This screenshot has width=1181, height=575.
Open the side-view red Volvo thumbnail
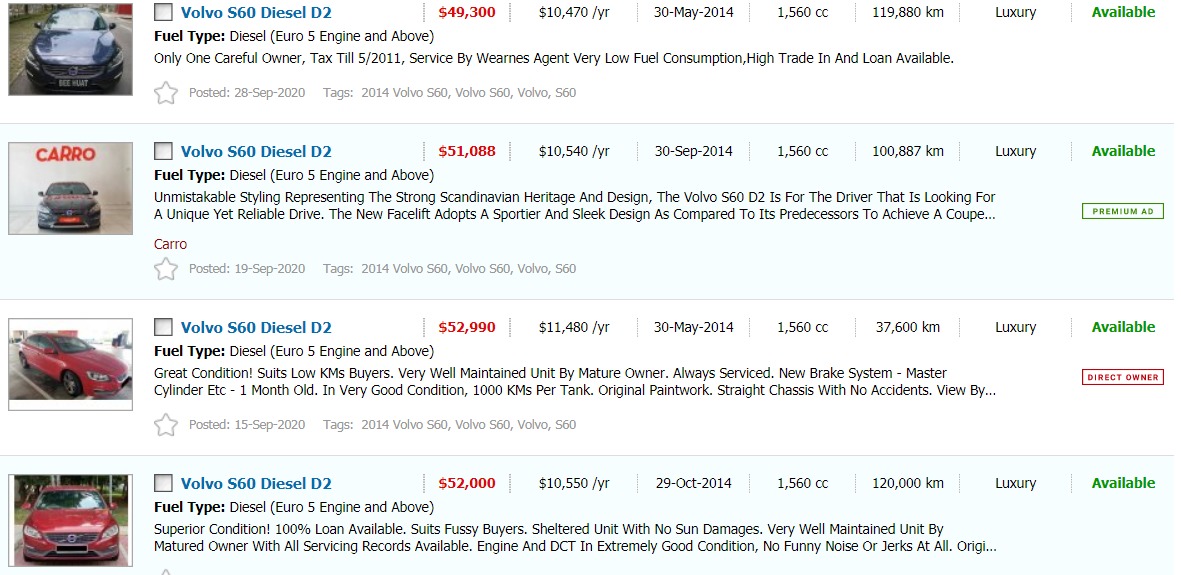(x=70, y=364)
